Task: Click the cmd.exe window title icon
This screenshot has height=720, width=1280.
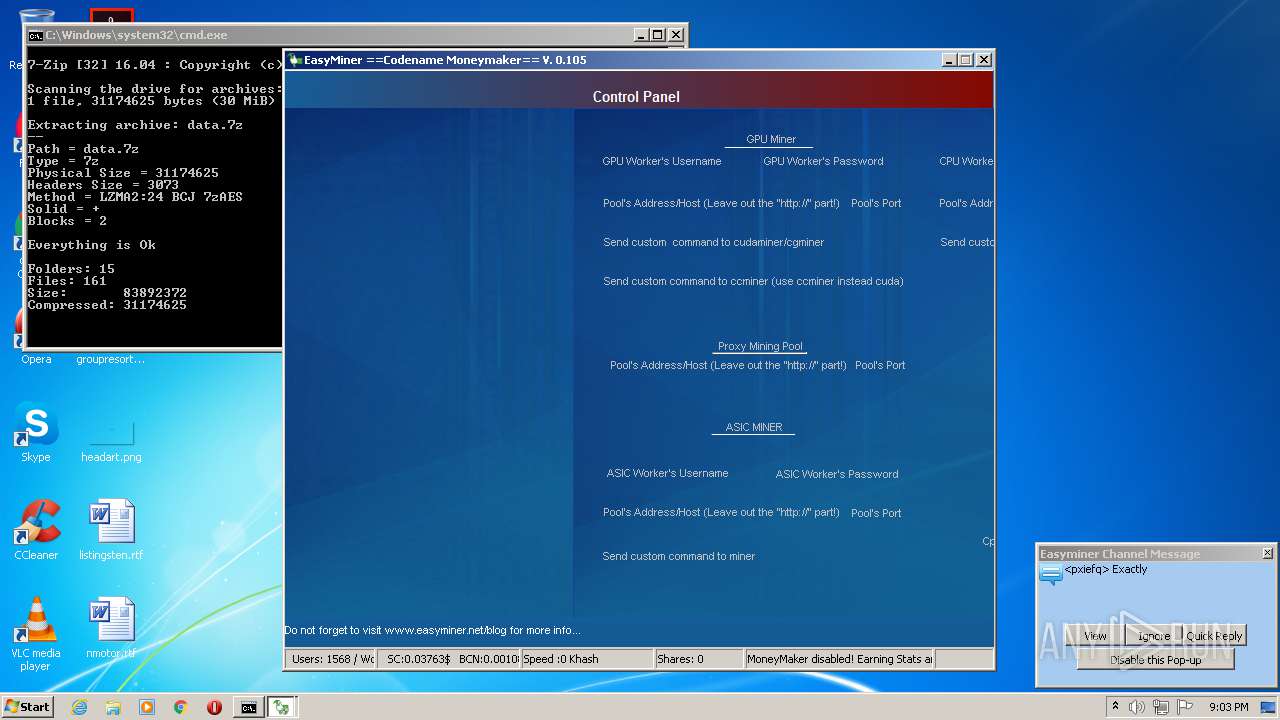Action: 35,35
